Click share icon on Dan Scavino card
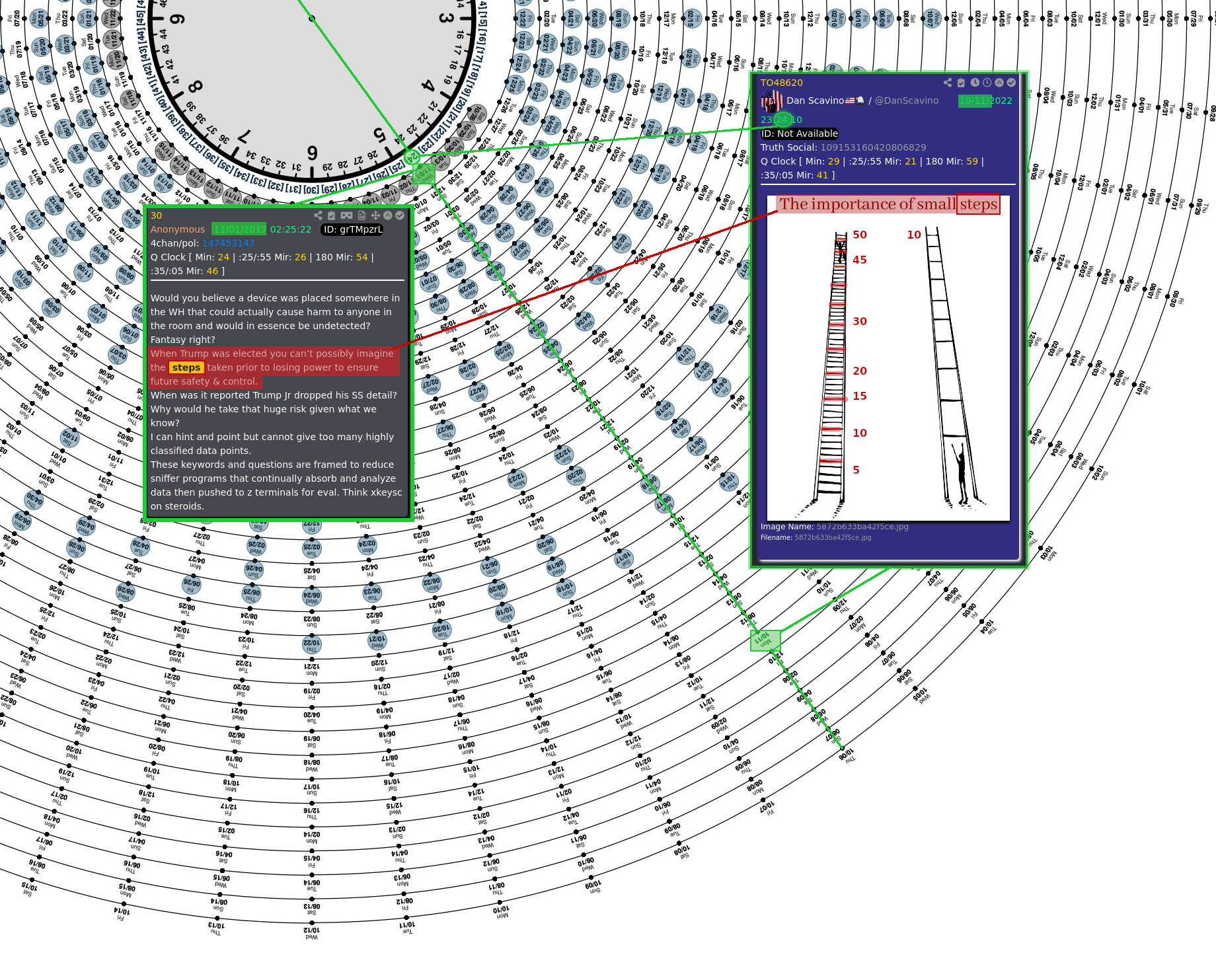The image size is (1216, 980). click(948, 83)
